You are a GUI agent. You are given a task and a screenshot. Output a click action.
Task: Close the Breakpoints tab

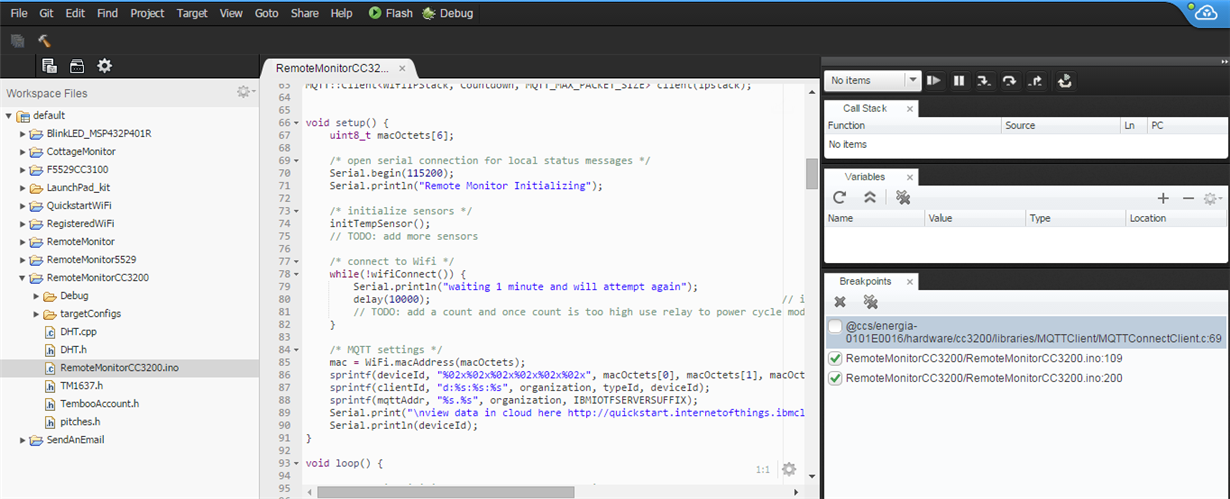910,281
